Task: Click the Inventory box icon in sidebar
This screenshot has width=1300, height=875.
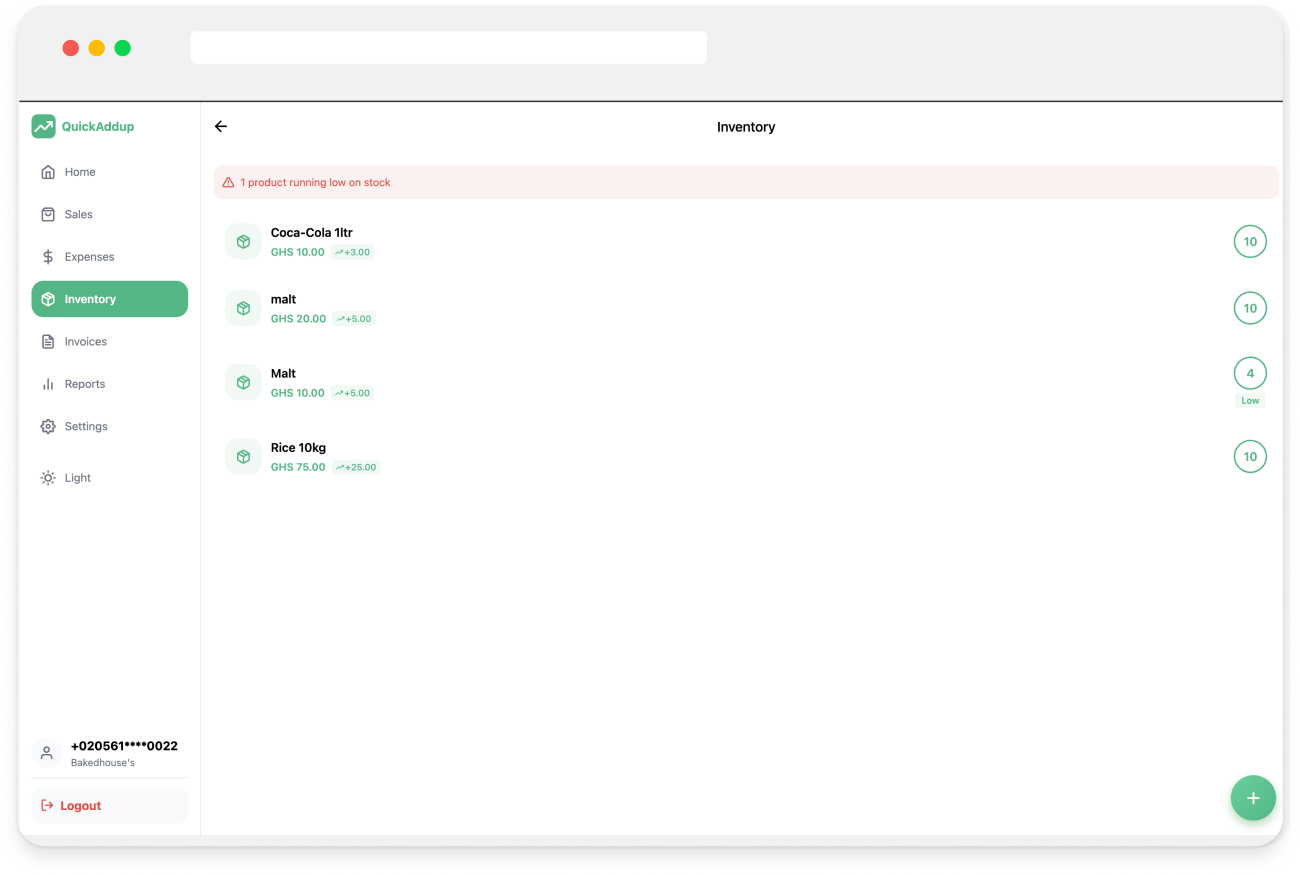Action: [x=47, y=298]
